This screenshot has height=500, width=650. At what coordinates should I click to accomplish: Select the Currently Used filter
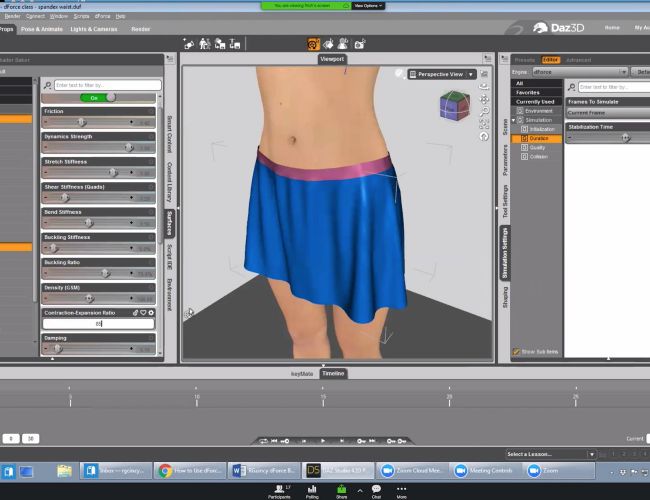point(535,101)
